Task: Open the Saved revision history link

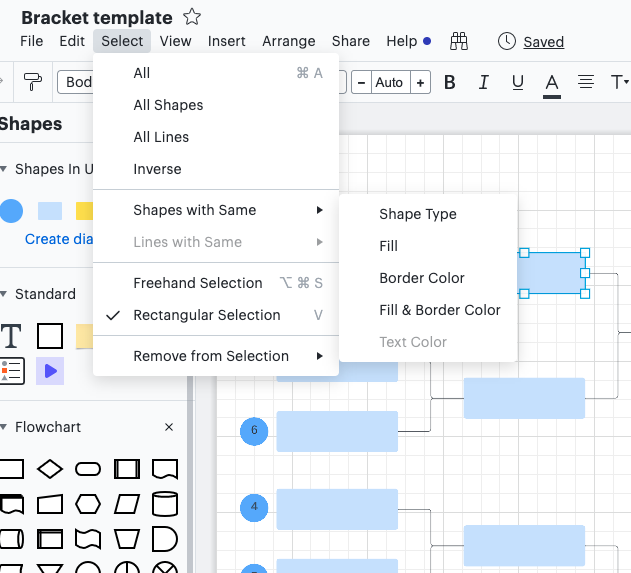Action: 543,42
